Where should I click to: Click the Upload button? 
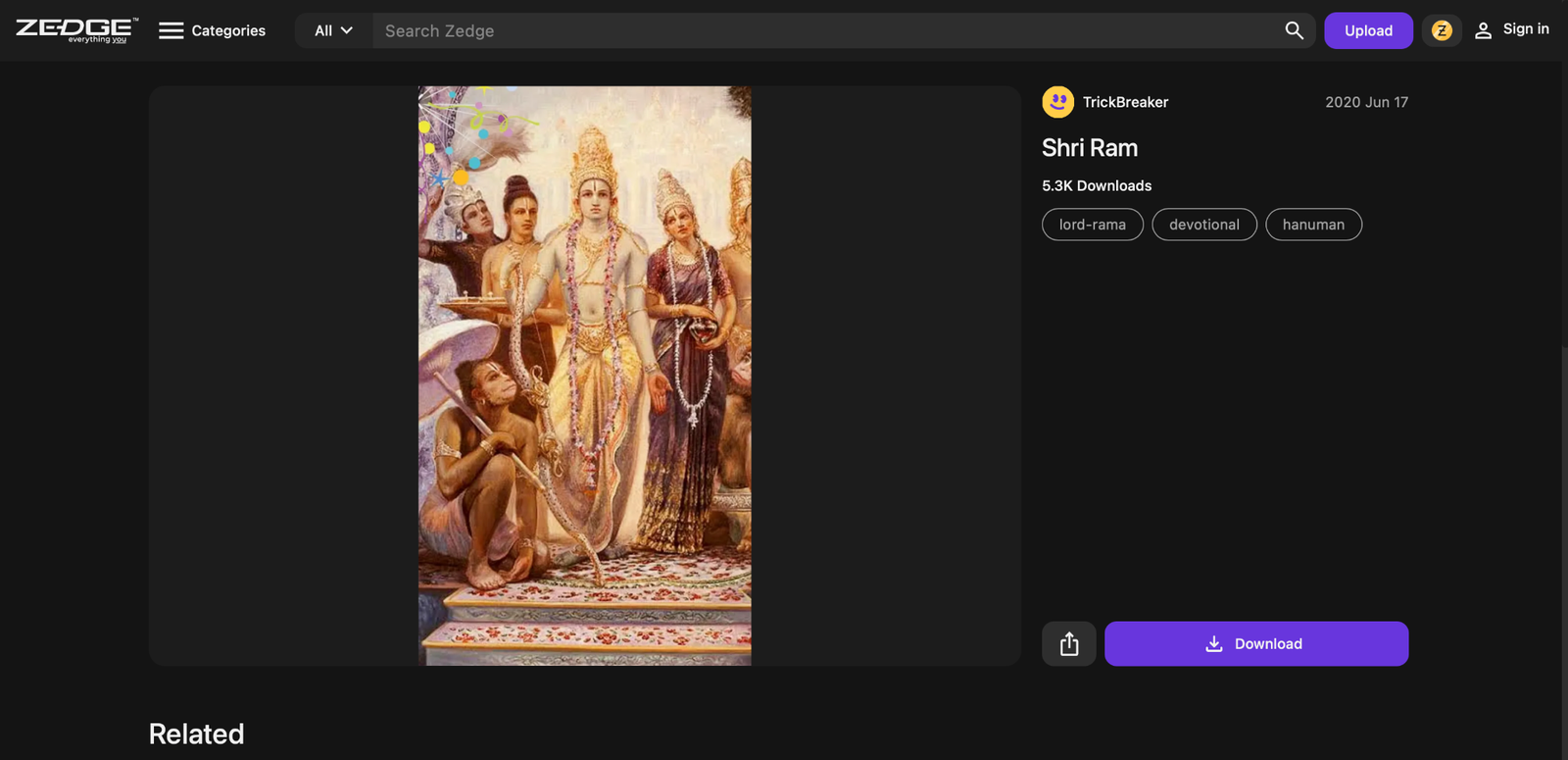pos(1368,30)
